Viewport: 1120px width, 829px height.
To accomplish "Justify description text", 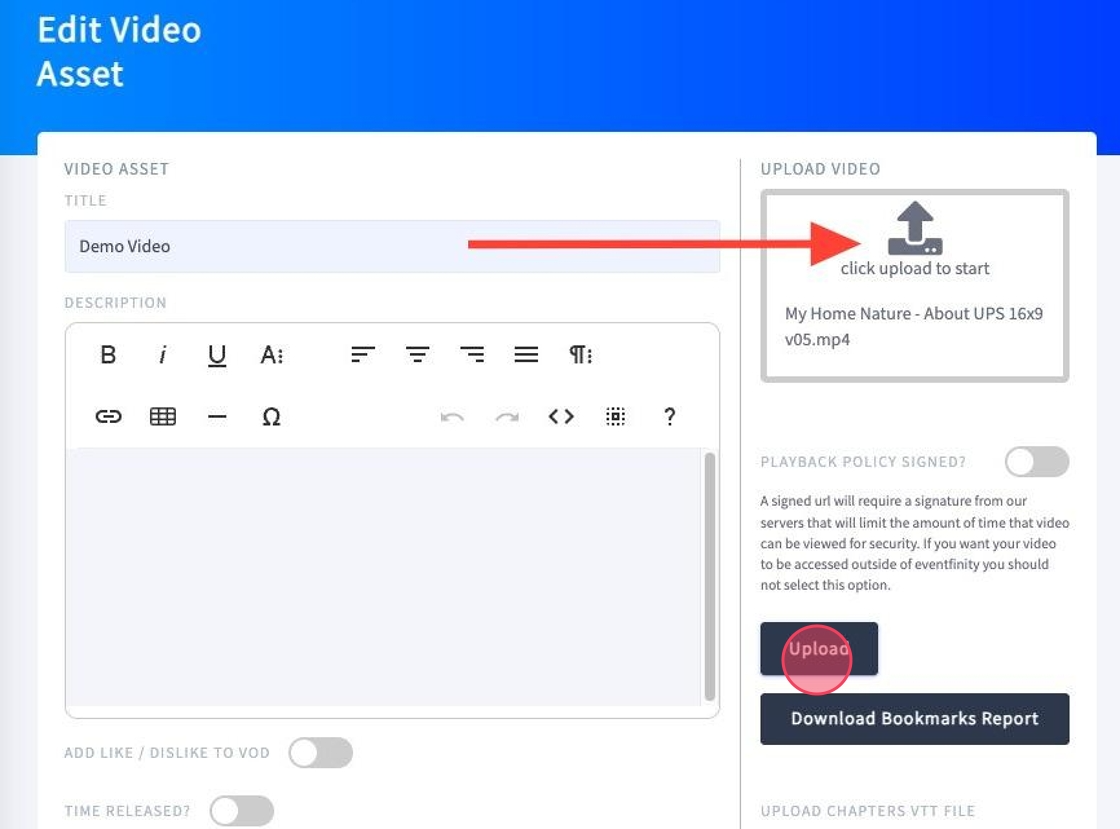I will point(526,355).
